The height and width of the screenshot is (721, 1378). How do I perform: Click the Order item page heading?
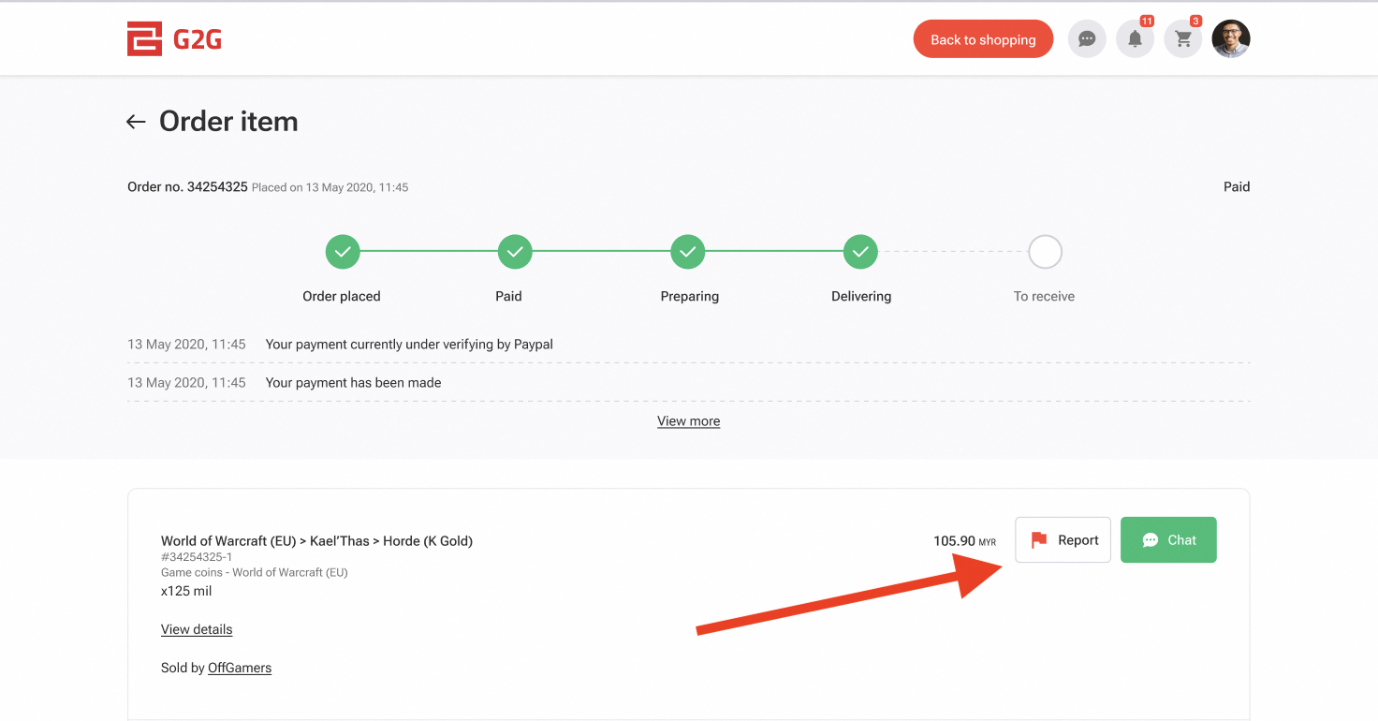(229, 121)
